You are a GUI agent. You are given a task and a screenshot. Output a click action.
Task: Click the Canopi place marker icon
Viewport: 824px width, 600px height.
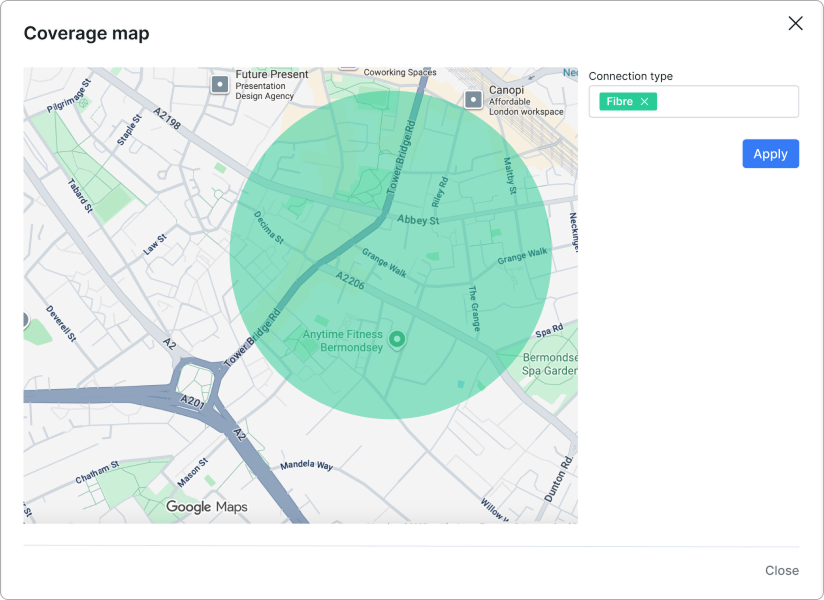[x=473, y=99]
